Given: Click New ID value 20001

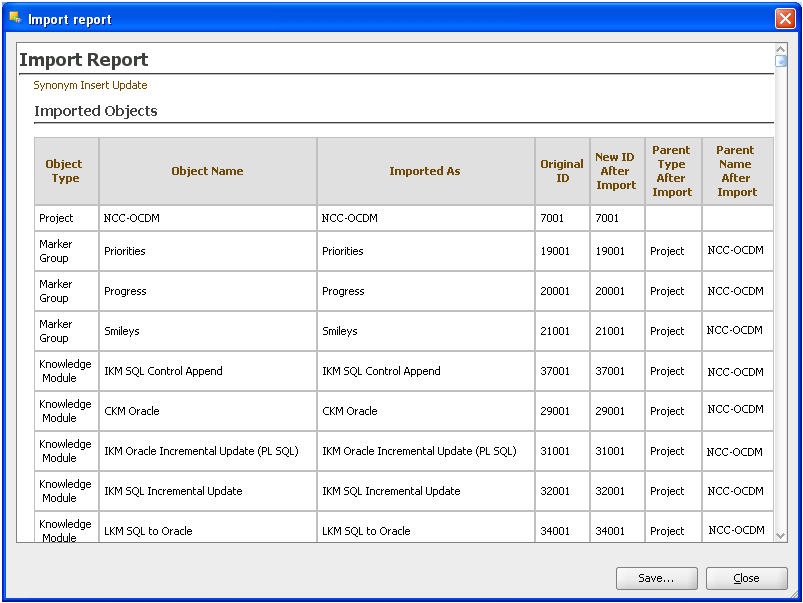Looking at the screenshot, I should click(610, 291).
